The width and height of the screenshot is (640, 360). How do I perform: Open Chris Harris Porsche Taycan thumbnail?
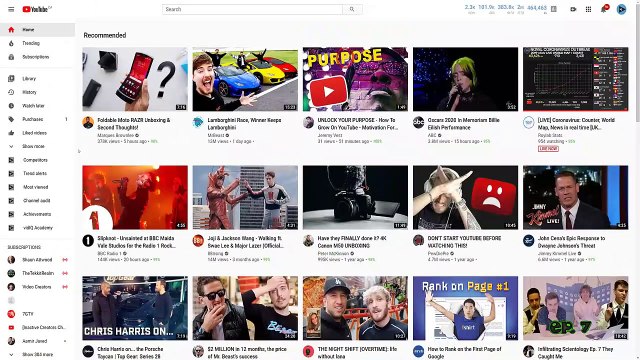pyautogui.click(x=135, y=308)
